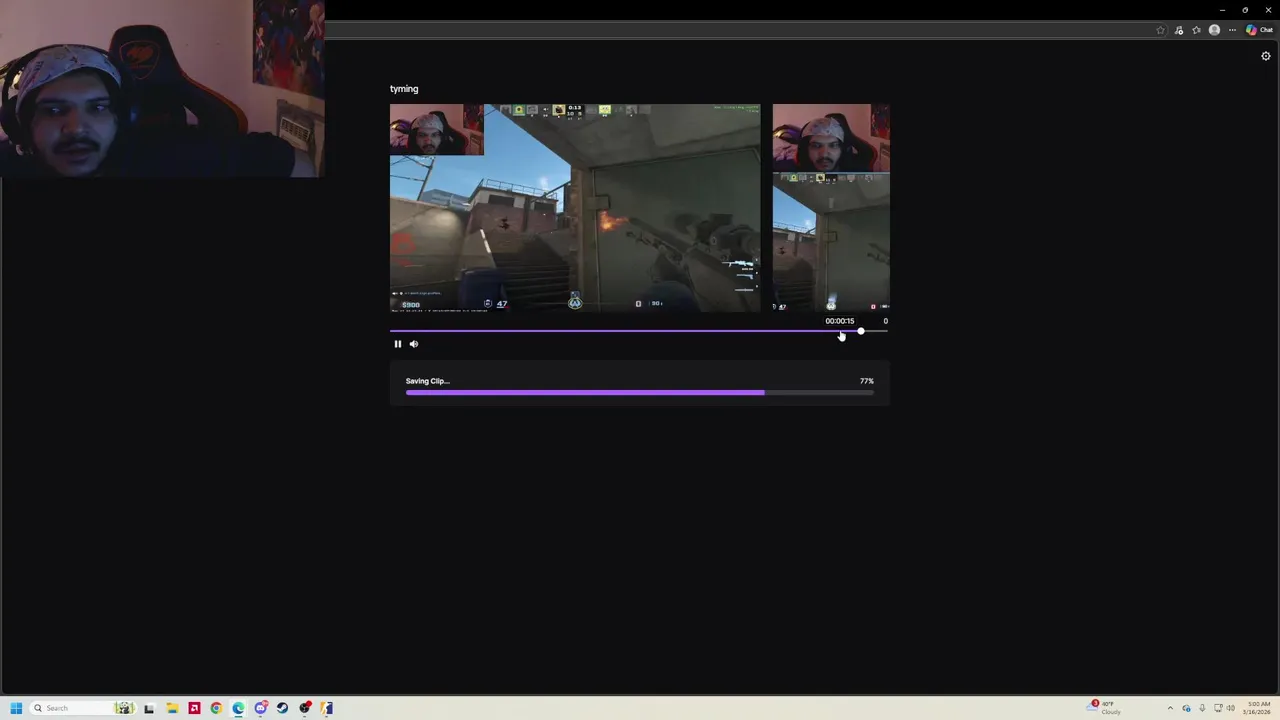Open Task View on the taskbar
This screenshot has width=1280, height=720.
click(x=149, y=708)
